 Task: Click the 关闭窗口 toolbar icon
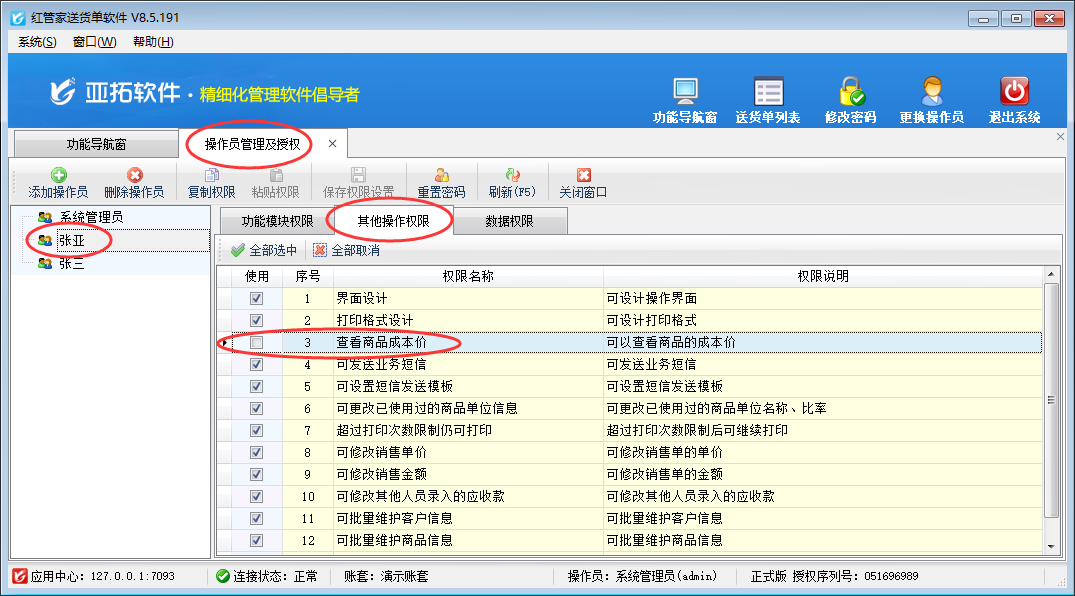pyautogui.click(x=583, y=176)
